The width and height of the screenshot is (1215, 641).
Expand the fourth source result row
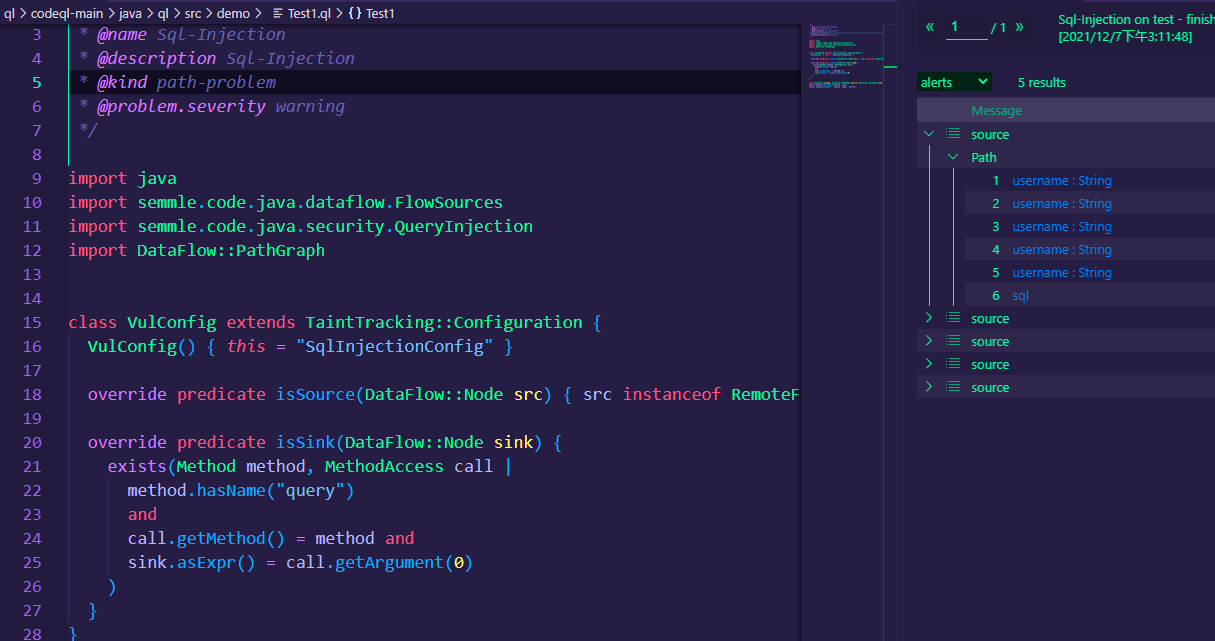pyautogui.click(x=929, y=364)
